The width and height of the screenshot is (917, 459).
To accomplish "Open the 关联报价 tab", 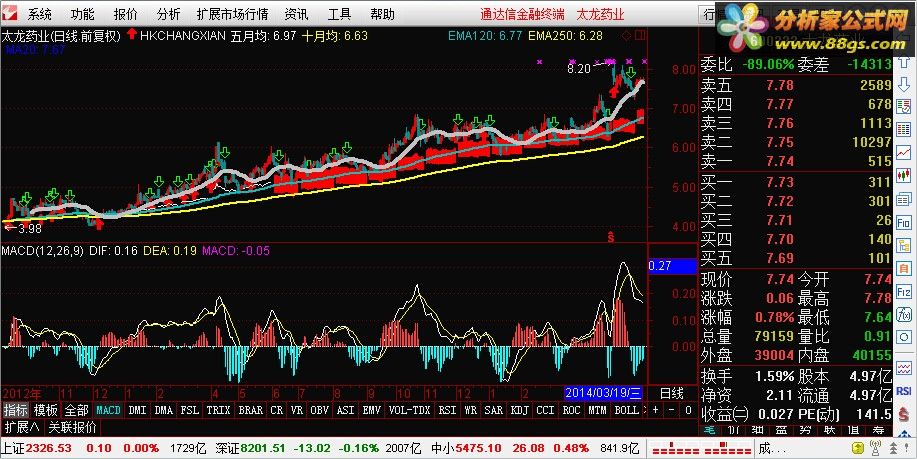I will tap(73, 427).
